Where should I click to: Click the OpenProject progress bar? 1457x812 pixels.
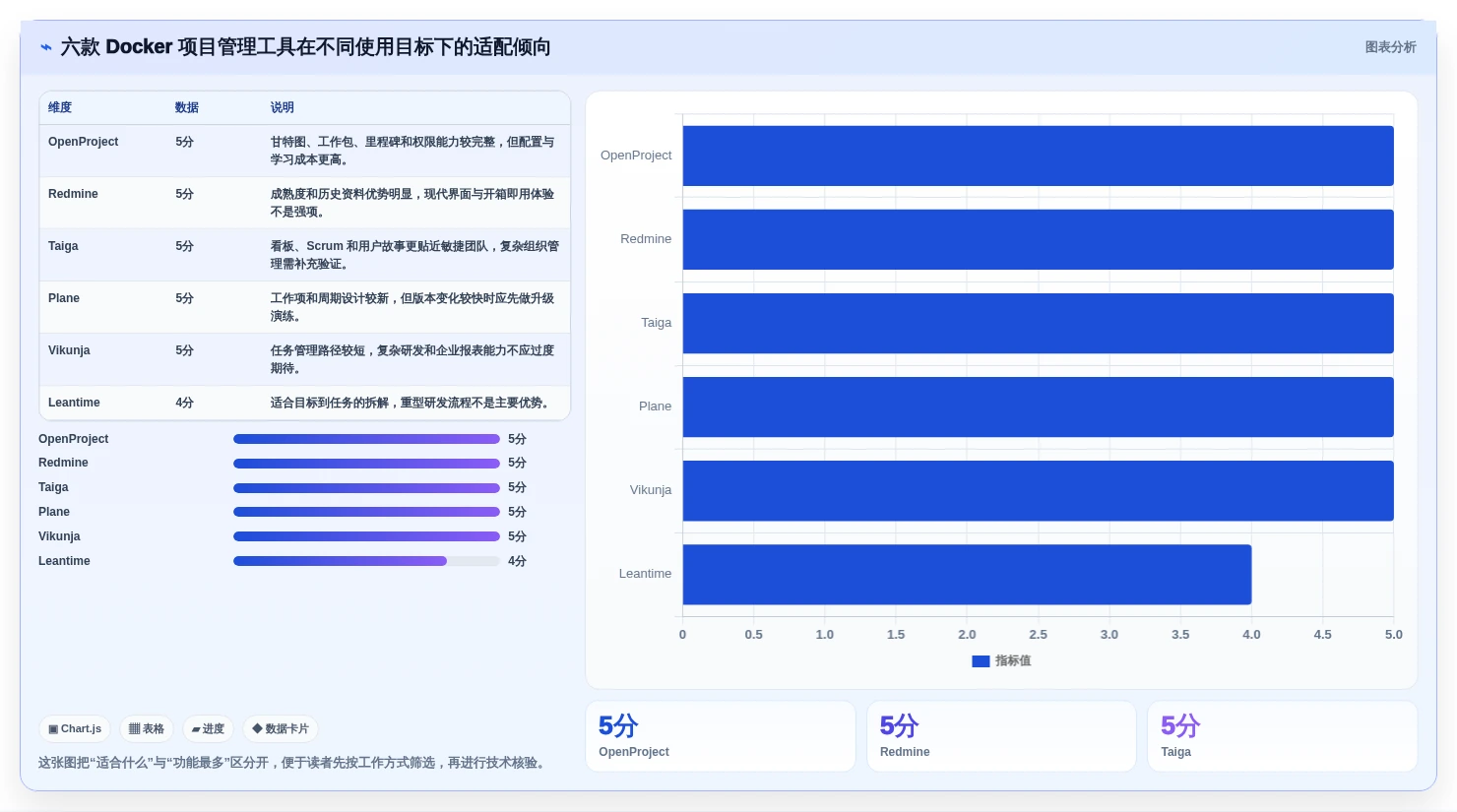366,439
